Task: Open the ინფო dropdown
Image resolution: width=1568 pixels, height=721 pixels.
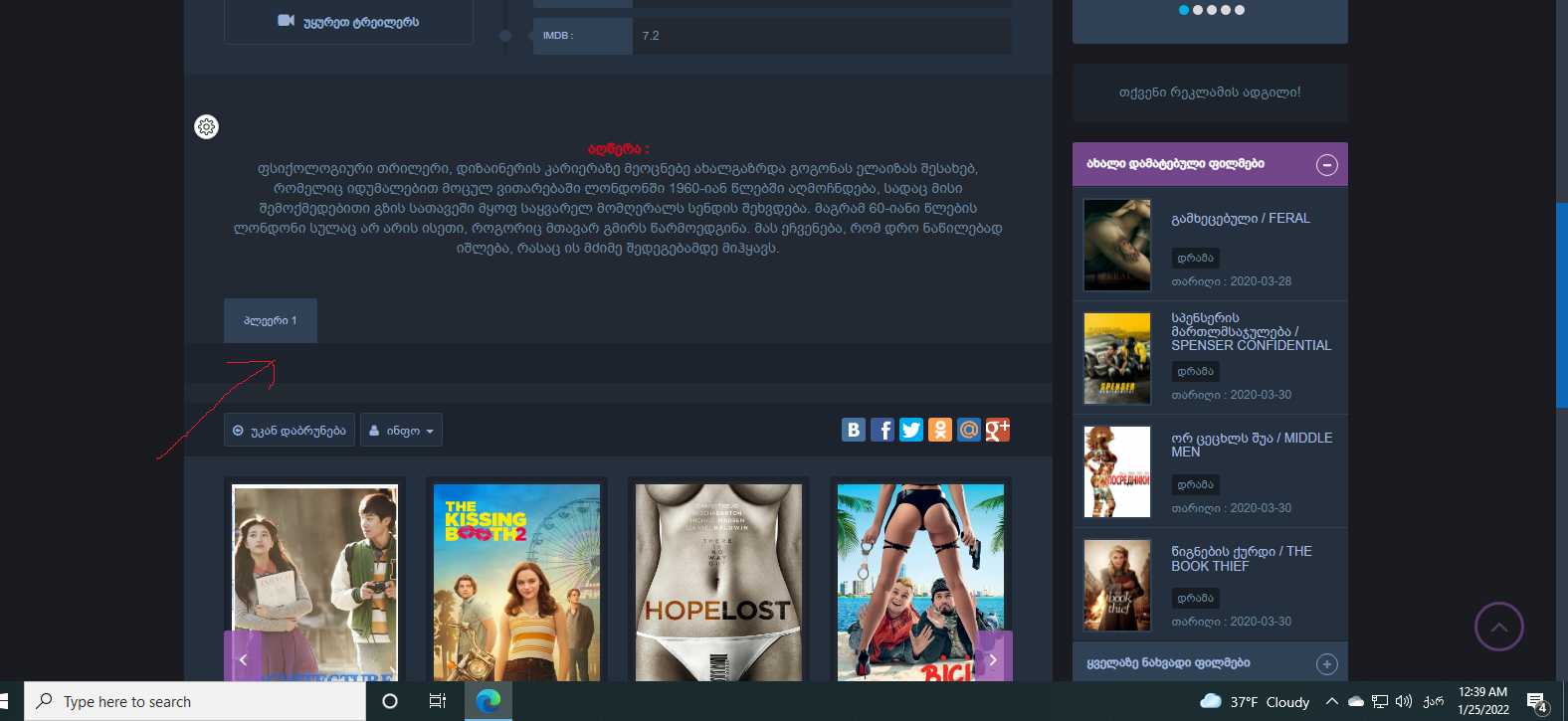Action: coord(401,431)
